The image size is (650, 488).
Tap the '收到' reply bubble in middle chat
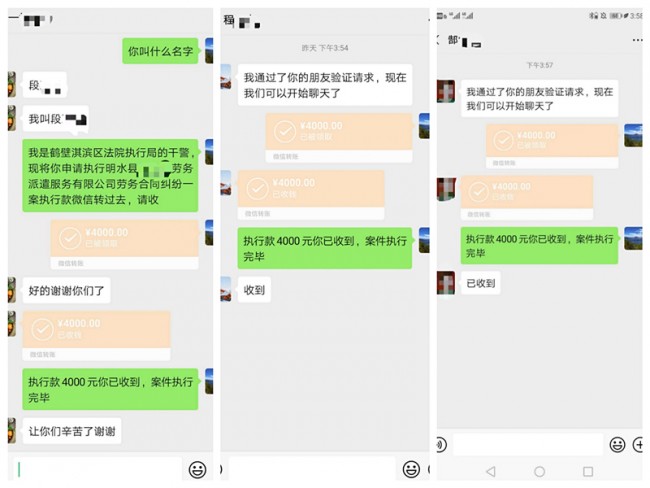254,289
